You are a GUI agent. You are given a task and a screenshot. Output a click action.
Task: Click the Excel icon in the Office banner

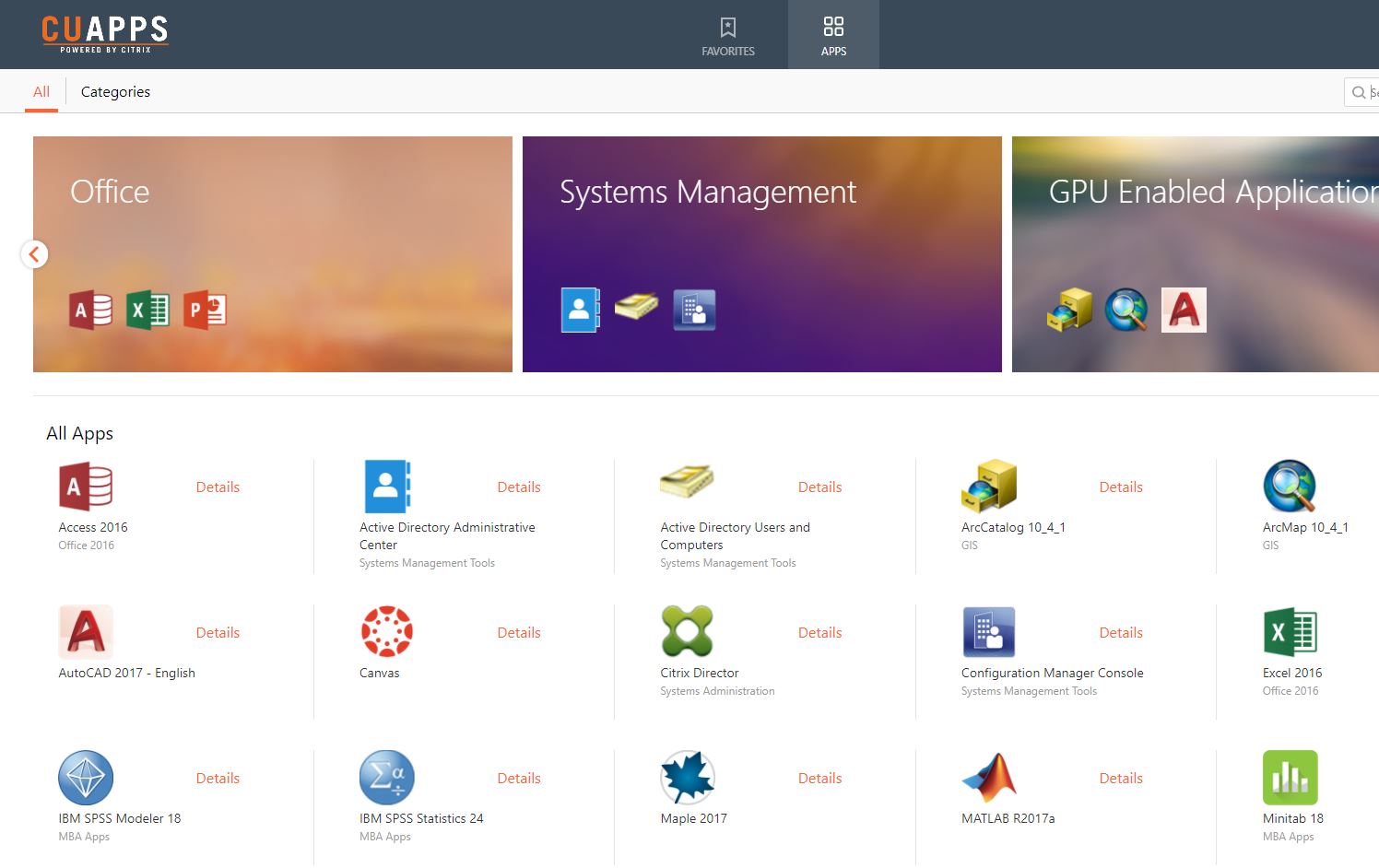tap(147, 310)
